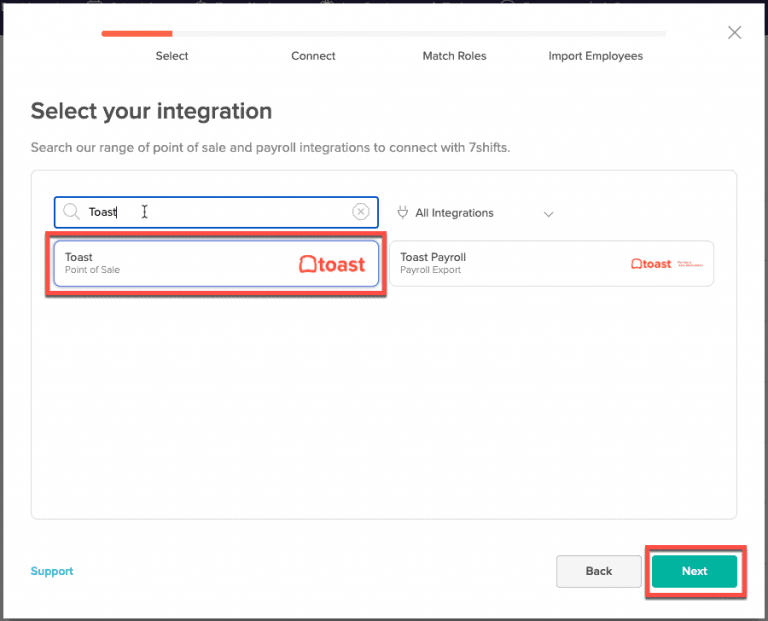The image size is (768, 621).
Task: Click the orange wizard progress bar segment
Action: pyautogui.click(x=136, y=34)
